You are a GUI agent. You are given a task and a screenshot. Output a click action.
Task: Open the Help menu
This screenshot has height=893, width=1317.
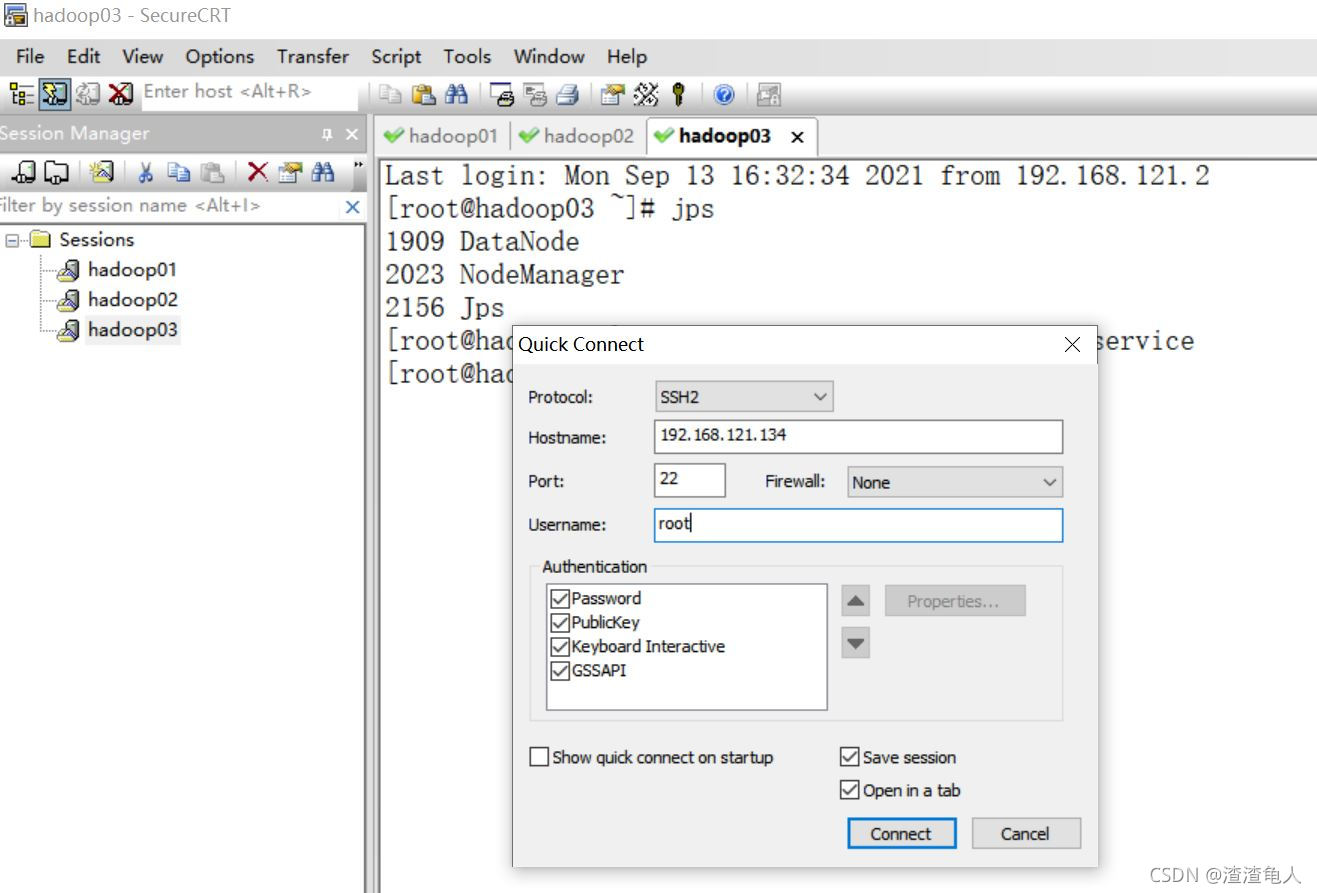tap(627, 57)
